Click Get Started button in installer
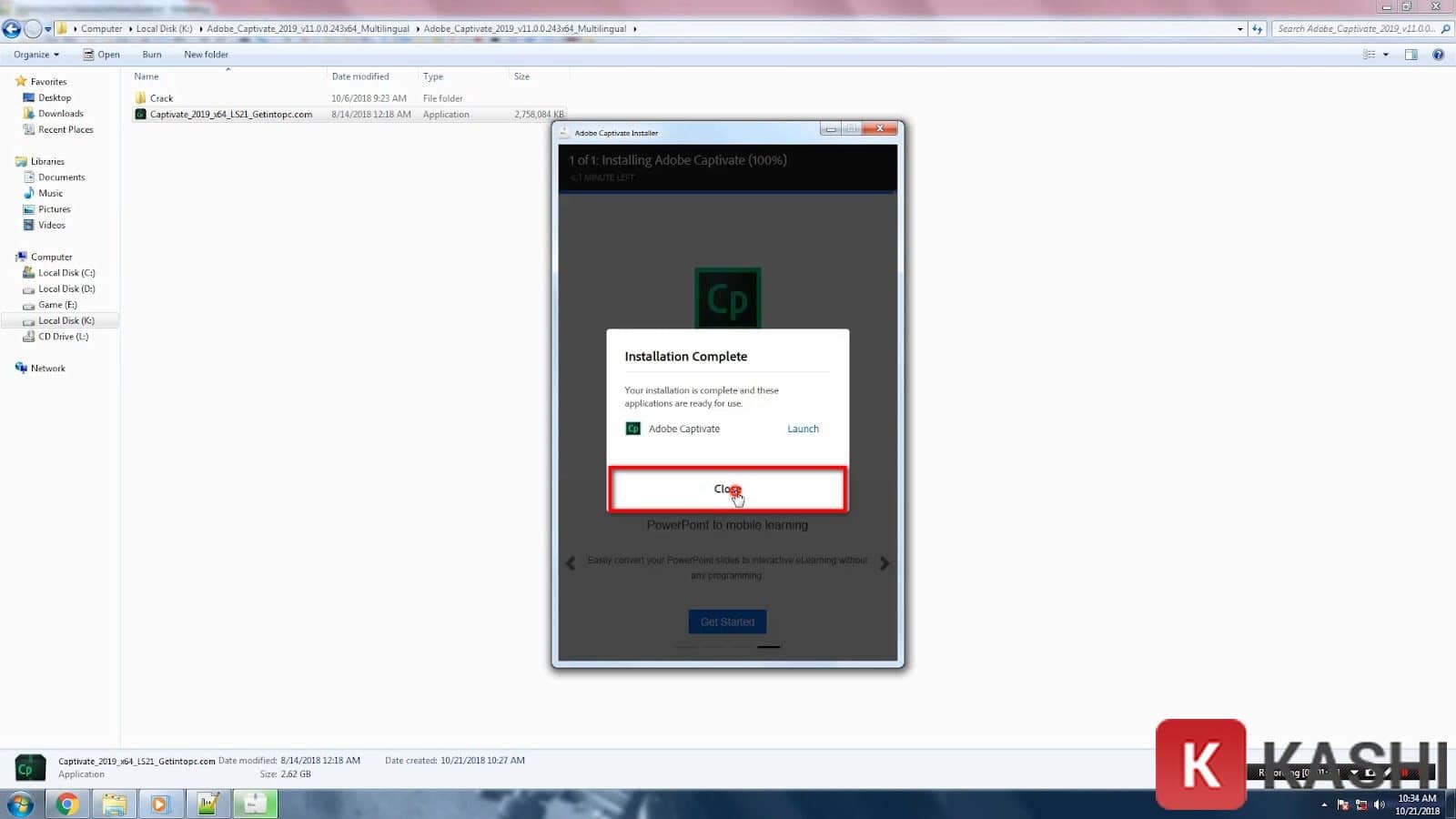Viewport: 1456px width, 819px height. (x=727, y=622)
